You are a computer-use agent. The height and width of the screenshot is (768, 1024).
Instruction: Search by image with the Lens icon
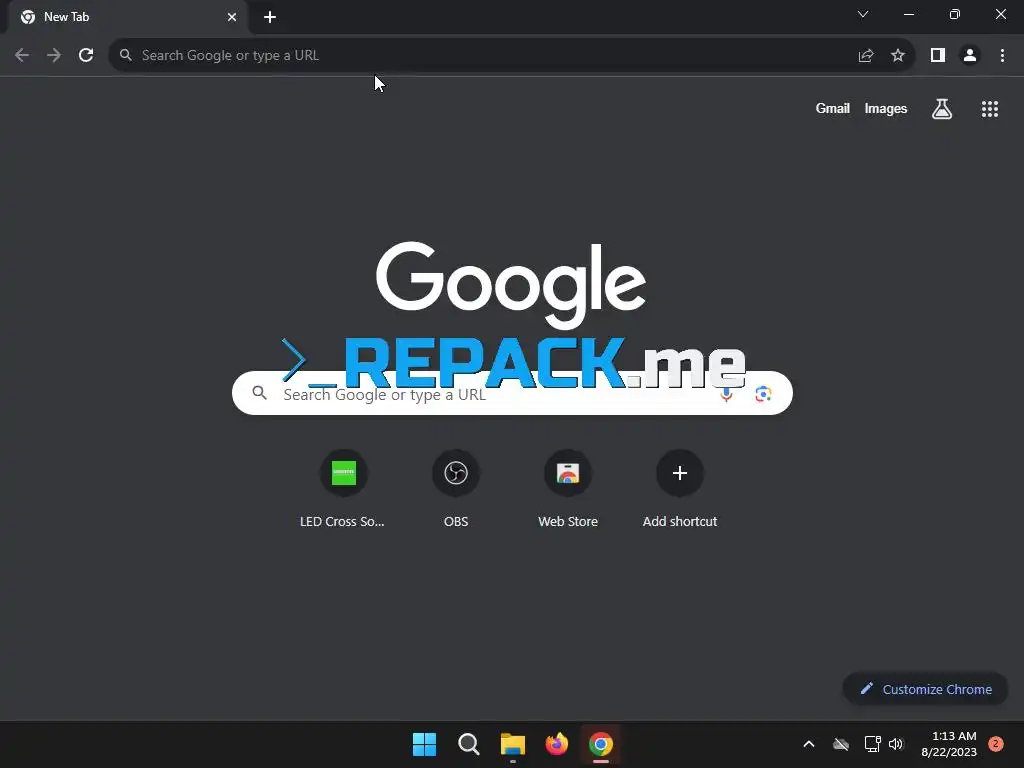pyautogui.click(x=763, y=394)
